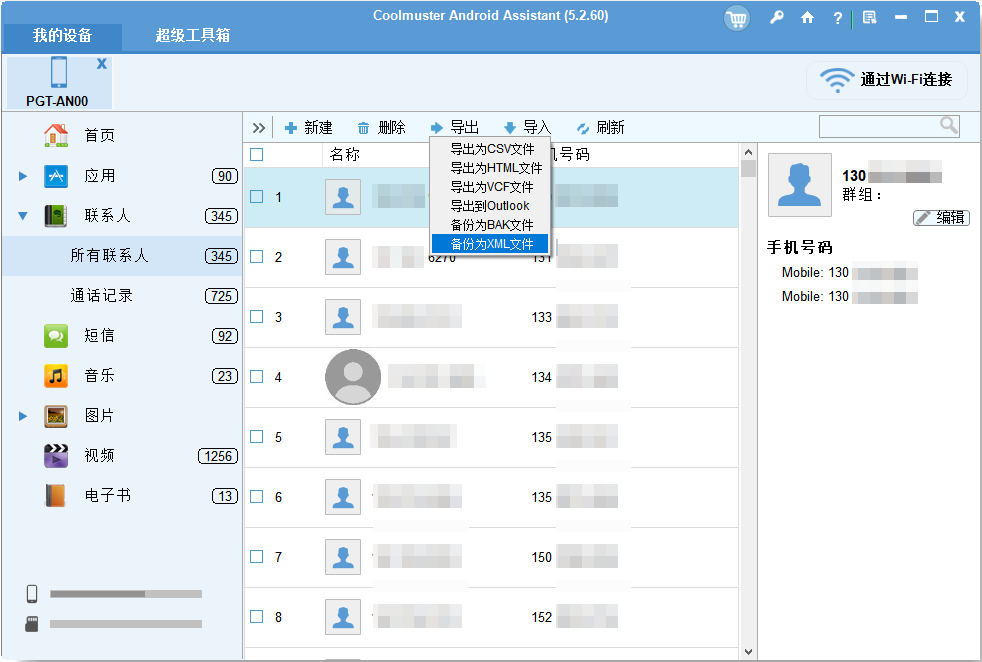Click 刷新 refresh button
Viewport: 982px width, 662px height.
(x=601, y=128)
